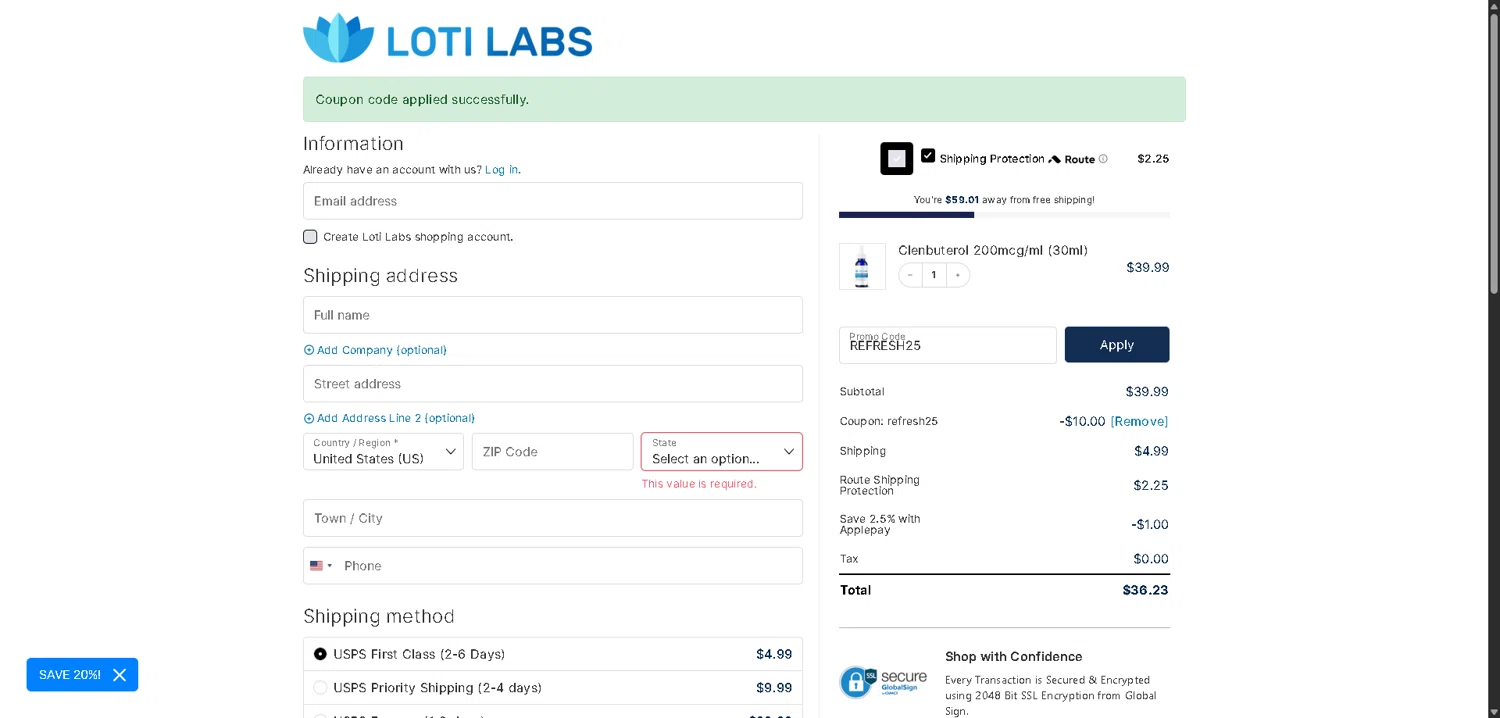Click the SSL Secure GlobalSign badge
Image resolution: width=1500 pixels, height=718 pixels.
tap(883, 682)
